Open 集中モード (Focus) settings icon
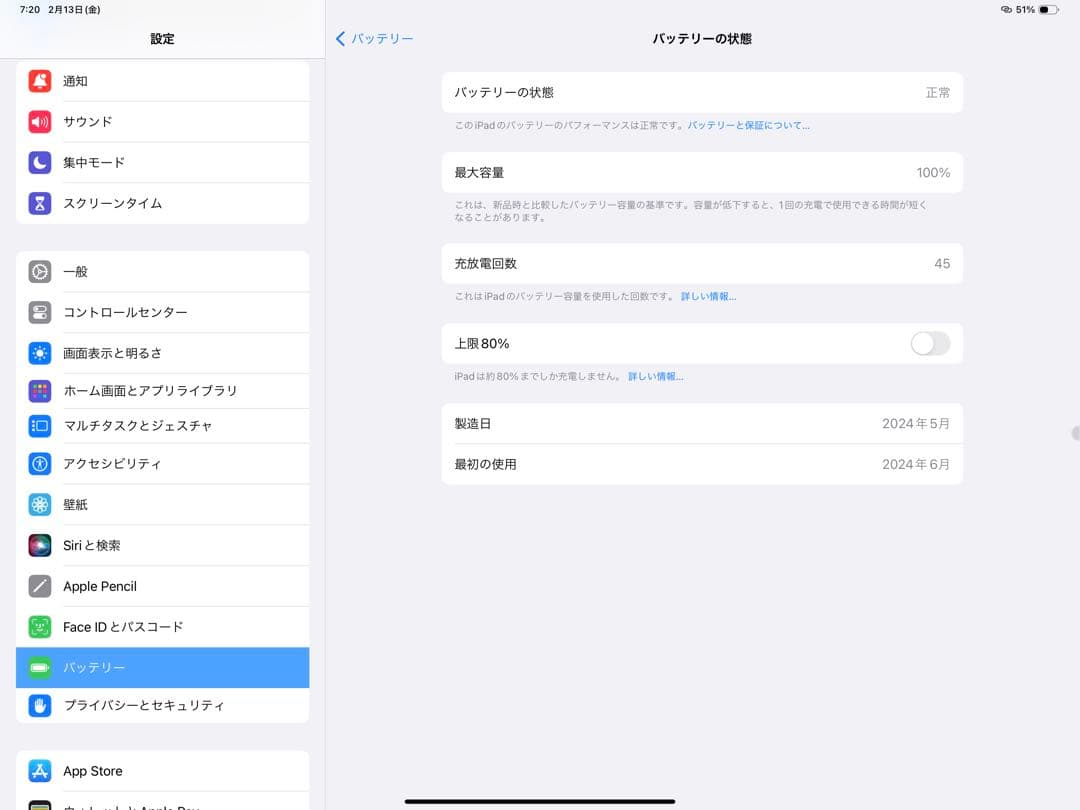This screenshot has width=1080, height=810. click(x=40, y=162)
